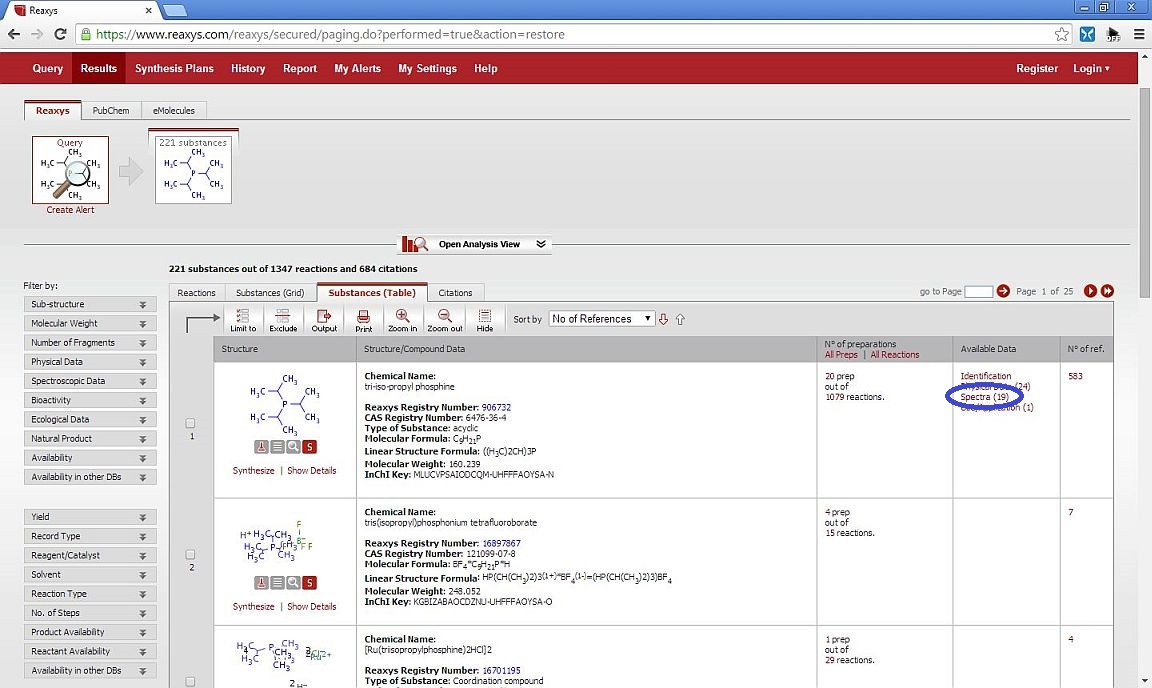Screen dimensions: 1152x688
Task: Expand the Spectroscopic Data filter
Action: point(90,381)
